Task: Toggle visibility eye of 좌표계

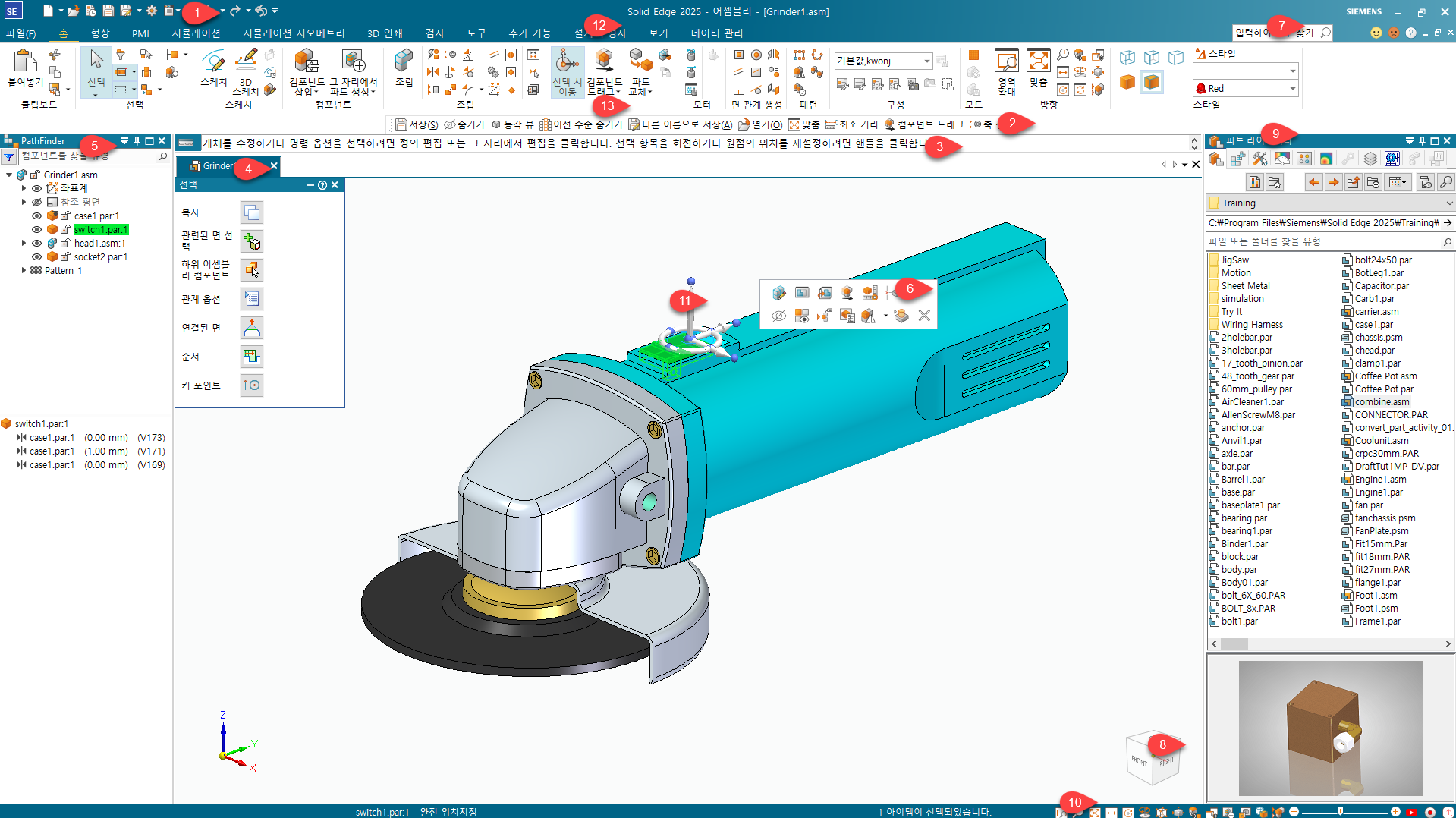Action: [x=36, y=188]
